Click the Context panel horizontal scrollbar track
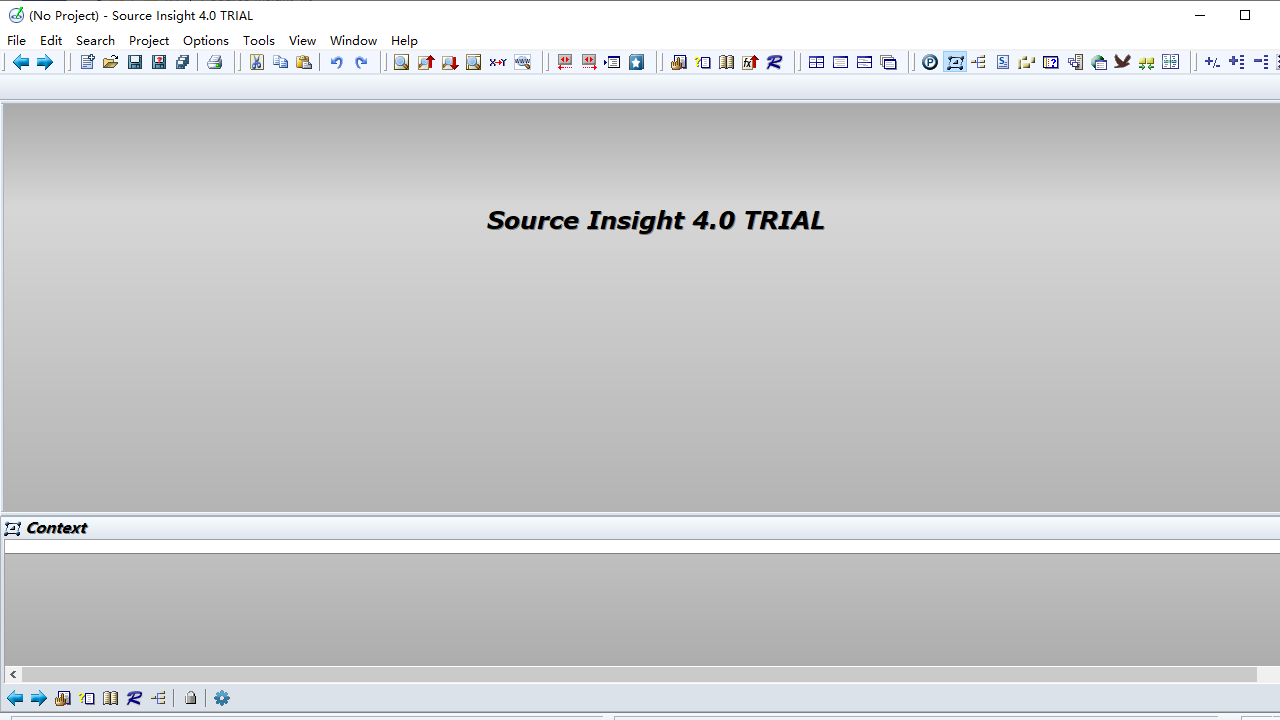The height and width of the screenshot is (720, 1280). 640,675
